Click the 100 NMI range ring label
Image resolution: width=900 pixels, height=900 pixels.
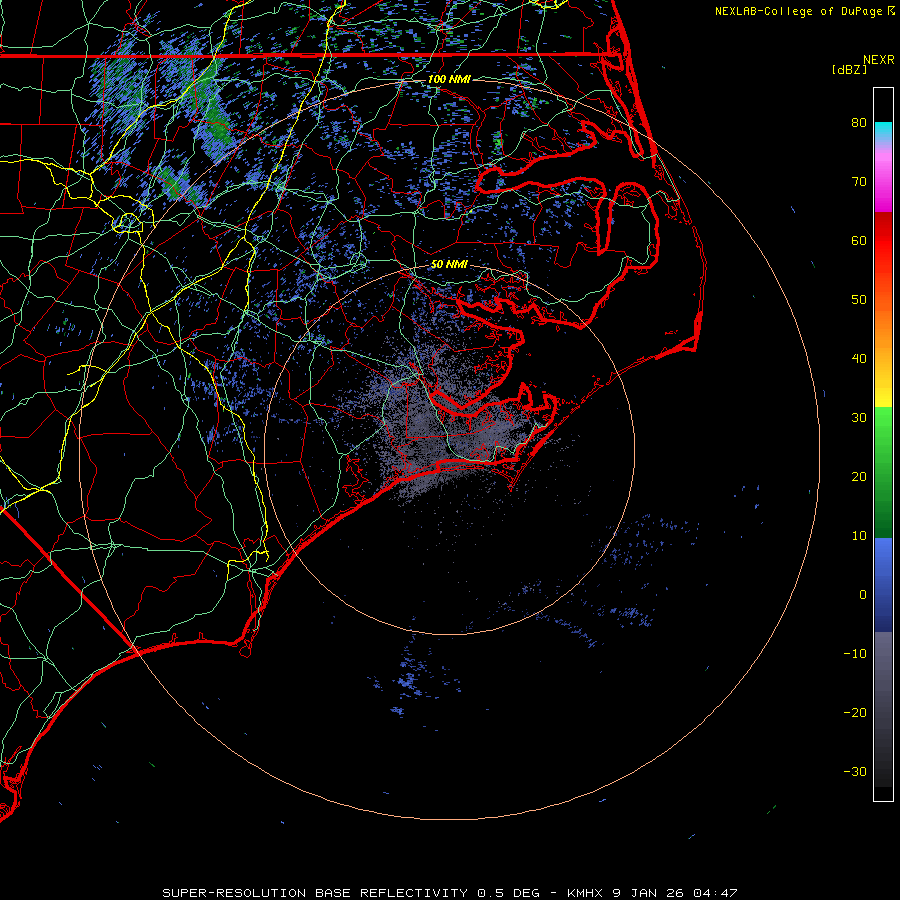(x=449, y=79)
